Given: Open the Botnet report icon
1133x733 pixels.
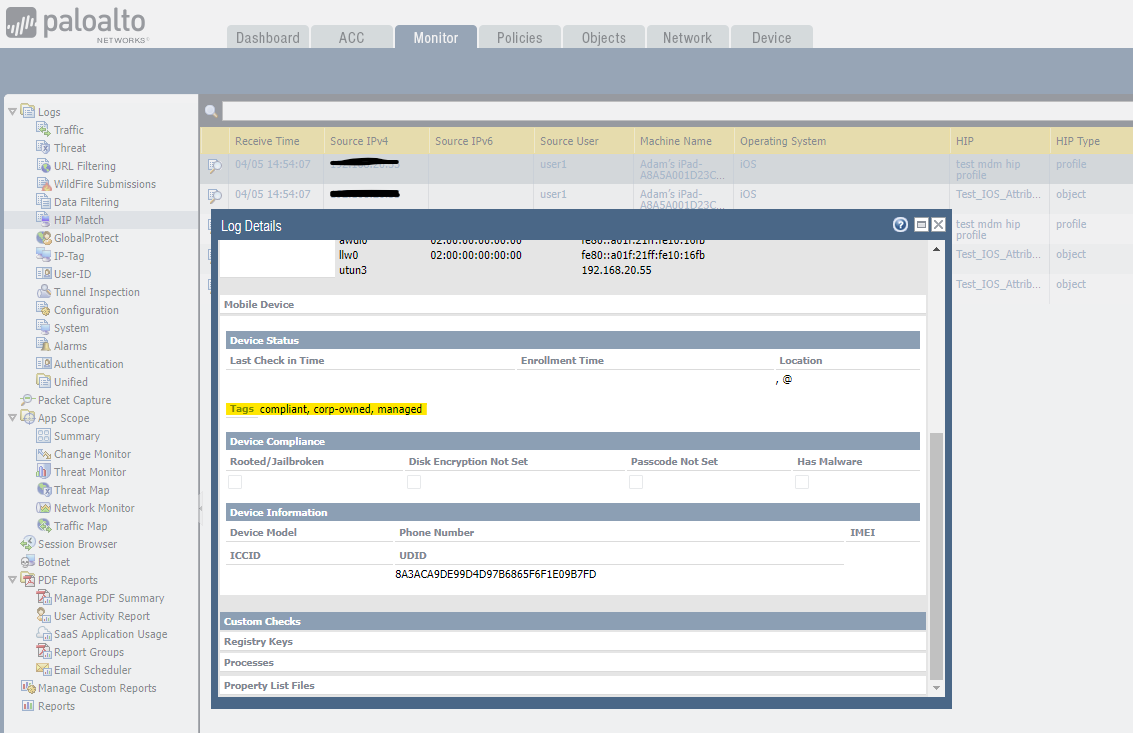Looking at the screenshot, I should (x=29, y=561).
